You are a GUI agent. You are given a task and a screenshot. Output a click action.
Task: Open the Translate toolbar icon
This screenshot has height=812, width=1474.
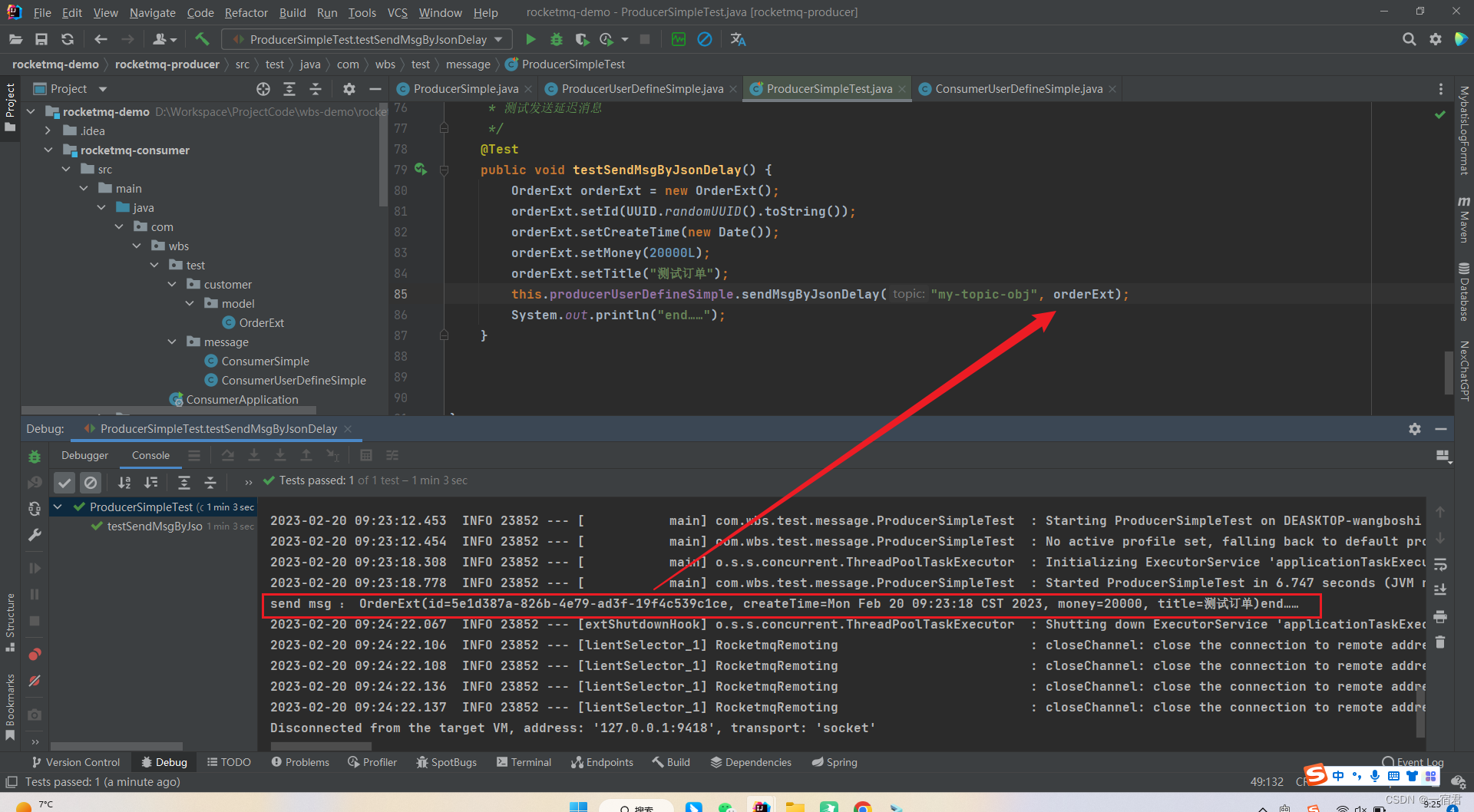point(738,39)
